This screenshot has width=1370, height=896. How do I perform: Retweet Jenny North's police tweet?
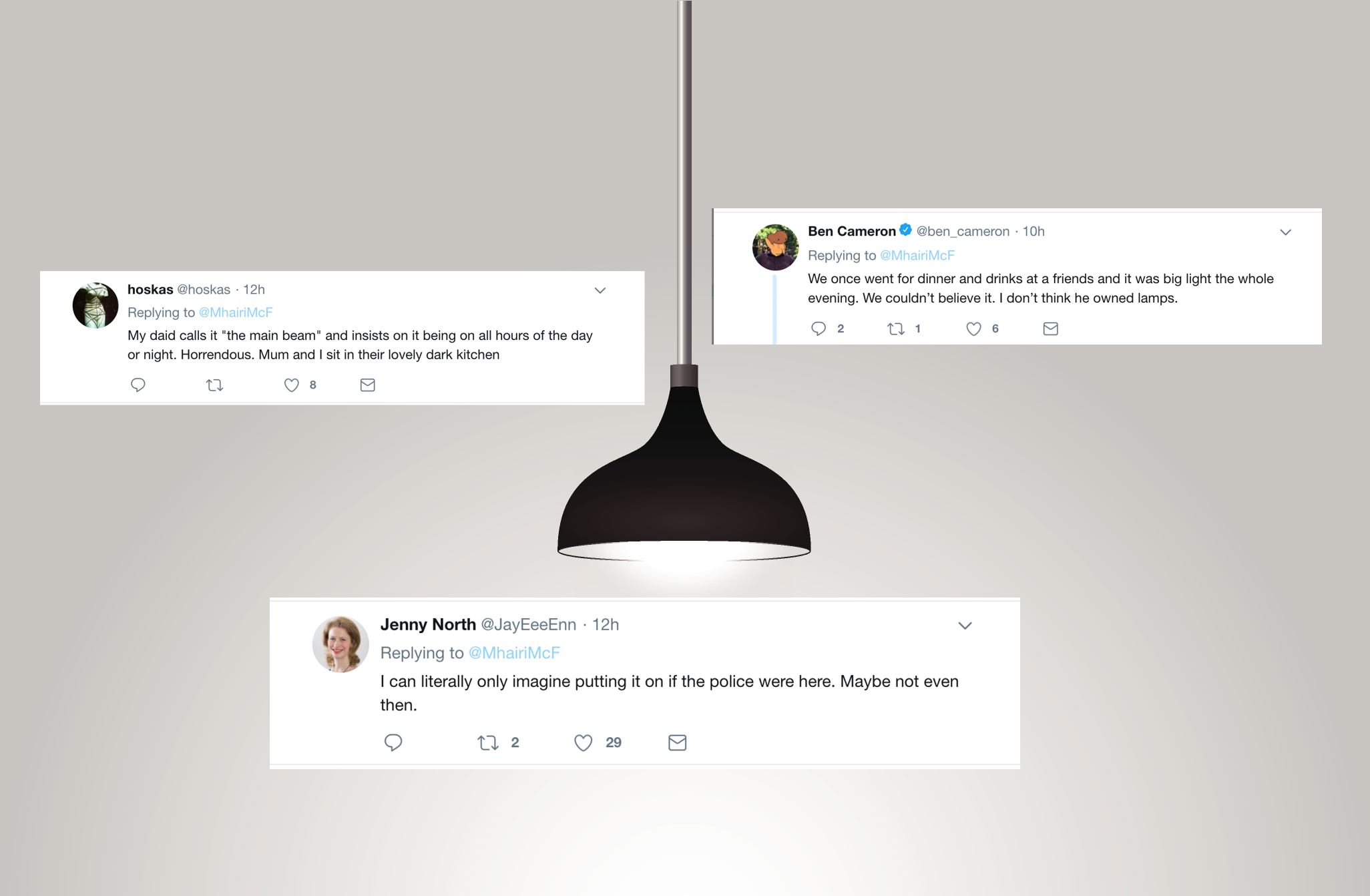[x=488, y=742]
